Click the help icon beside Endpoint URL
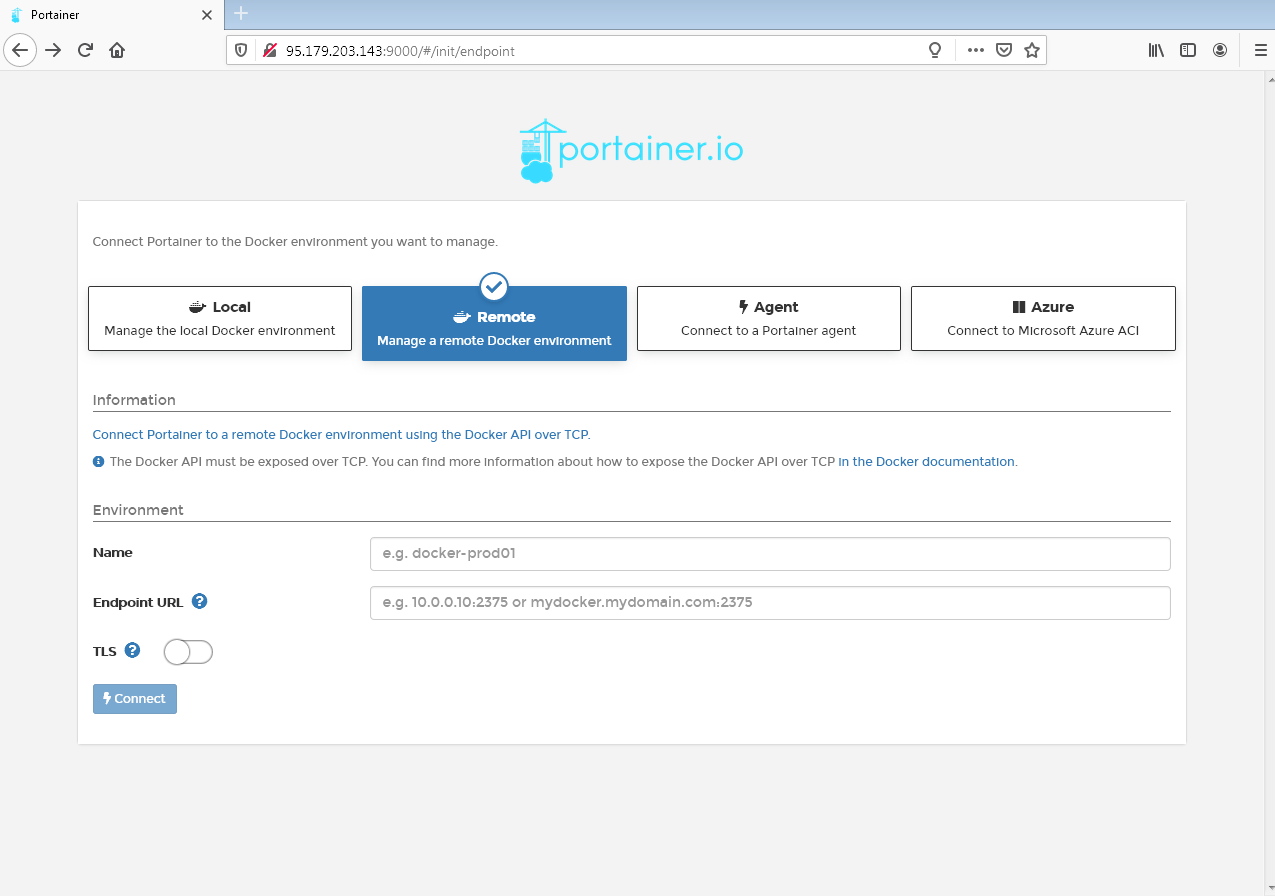This screenshot has height=896, width=1275. 199,601
